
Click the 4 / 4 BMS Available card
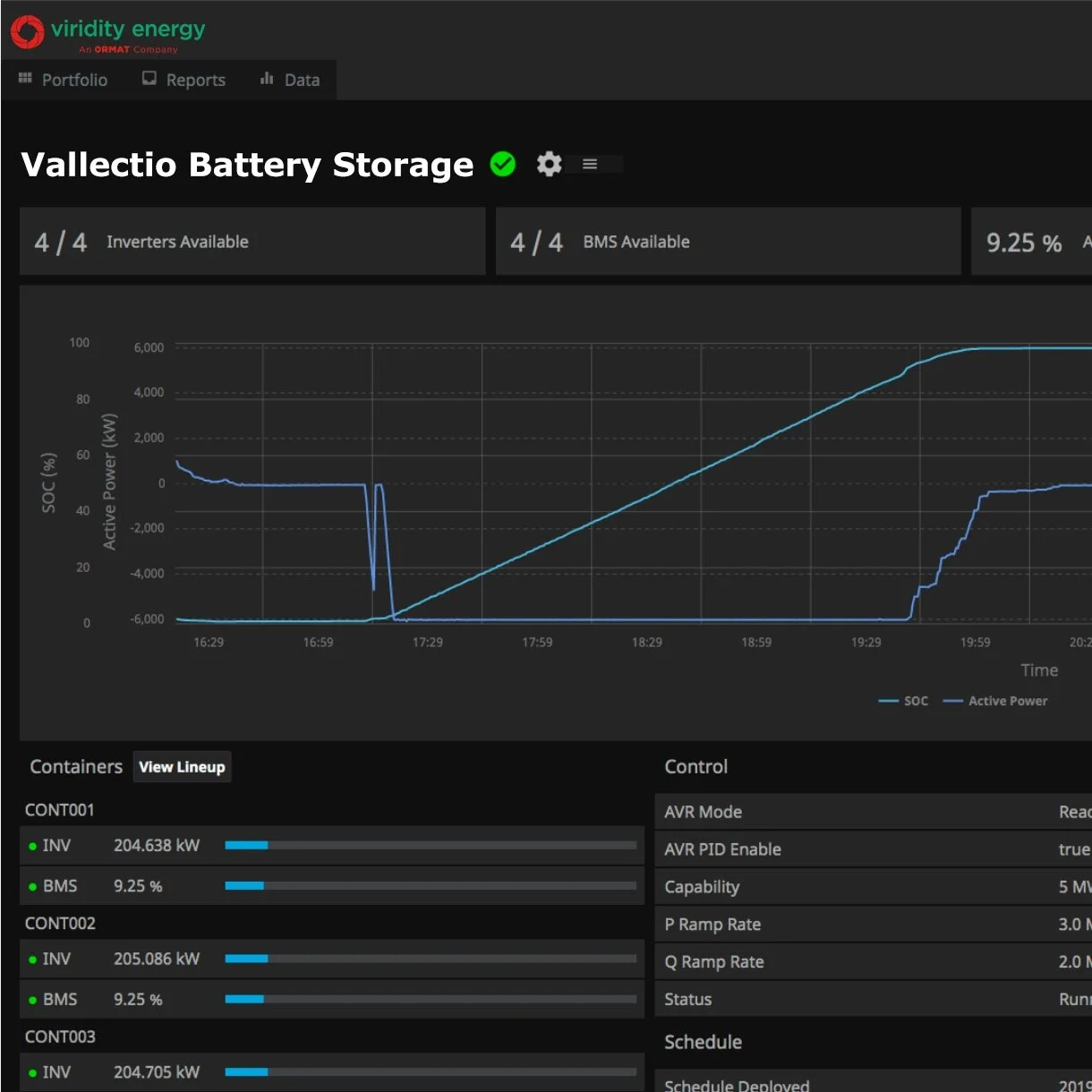tap(729, 242)
